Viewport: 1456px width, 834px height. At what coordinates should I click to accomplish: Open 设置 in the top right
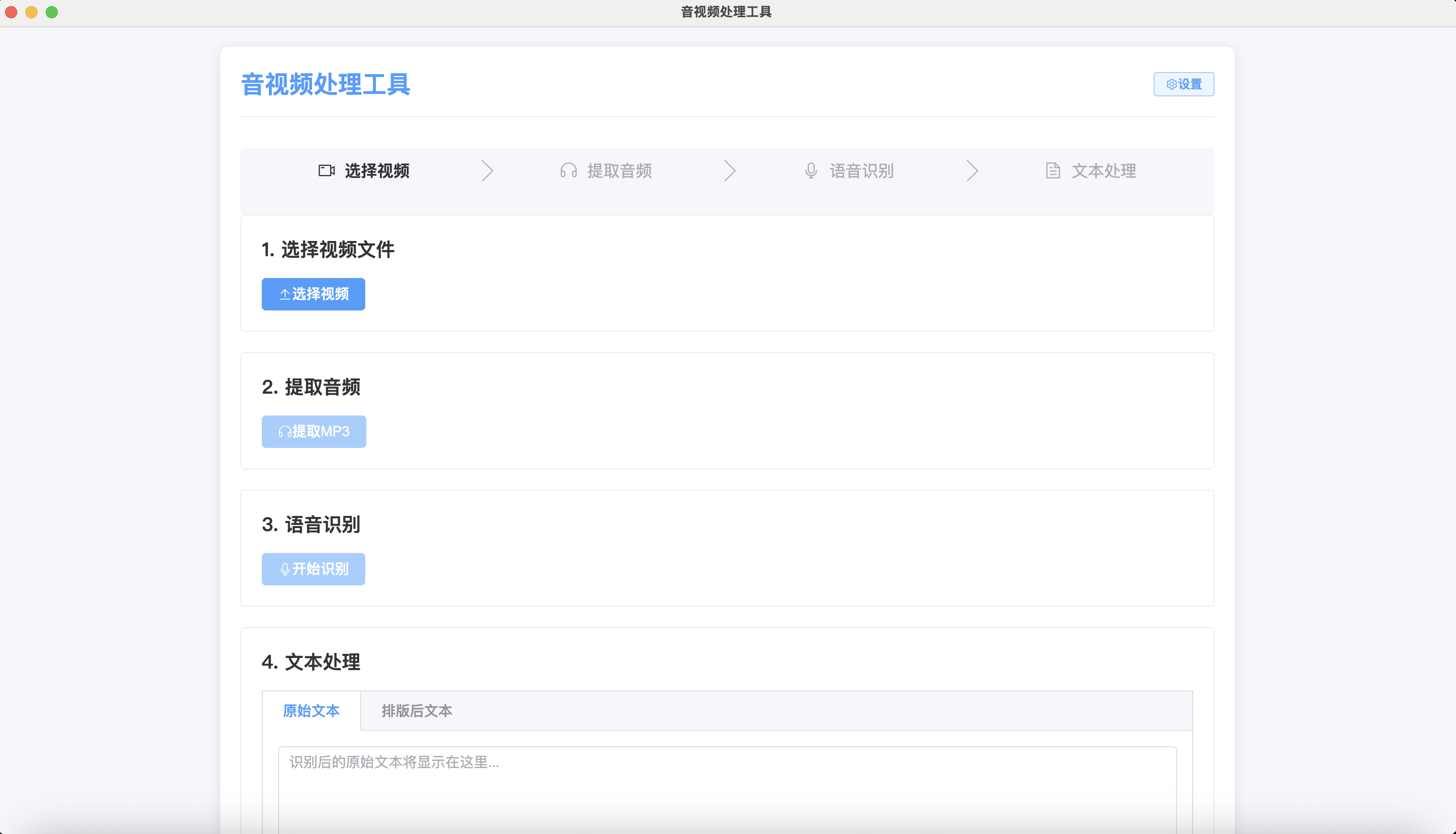pos(1184,84)
